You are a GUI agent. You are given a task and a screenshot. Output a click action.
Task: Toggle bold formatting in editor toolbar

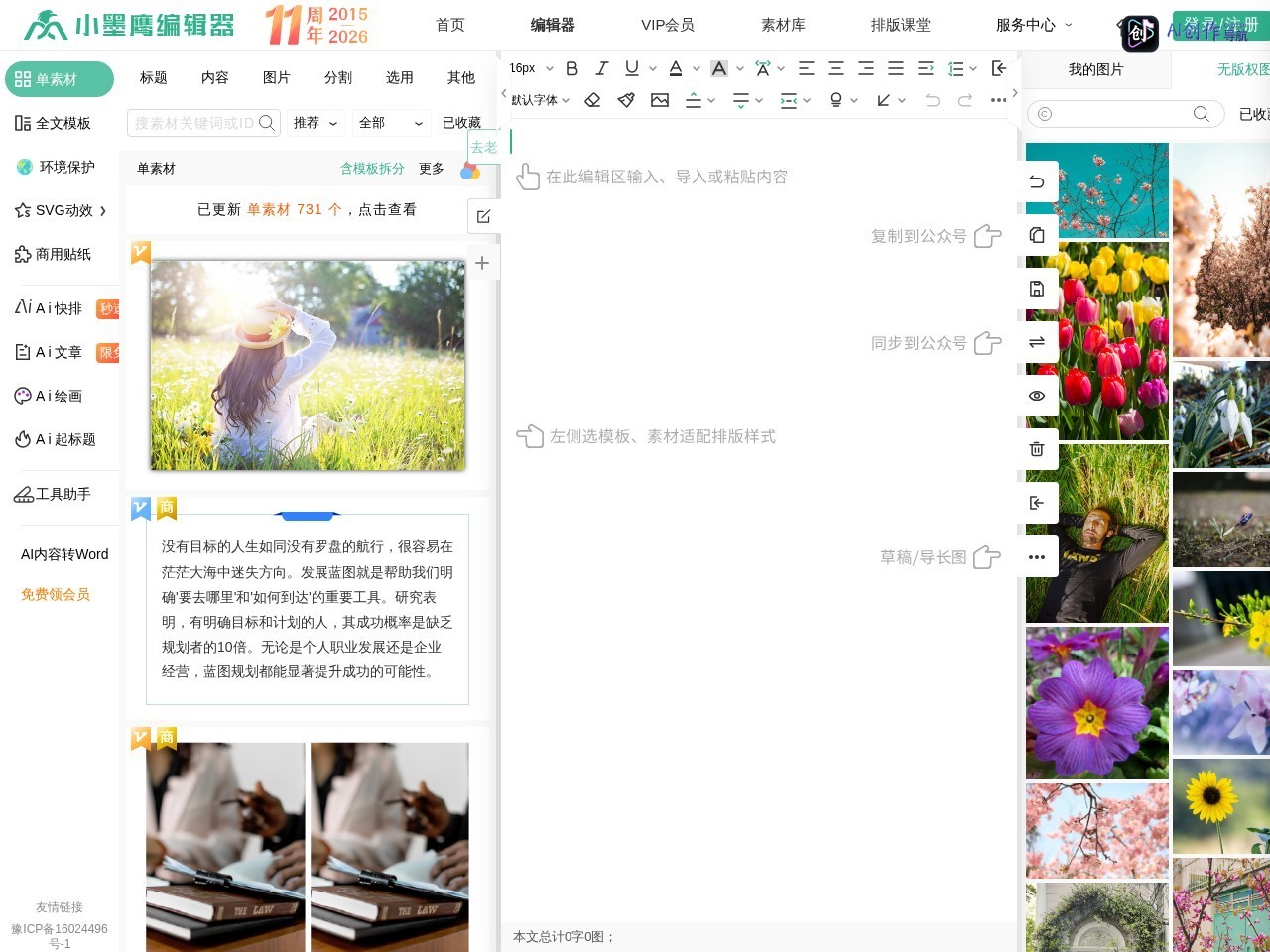[571, 68]
